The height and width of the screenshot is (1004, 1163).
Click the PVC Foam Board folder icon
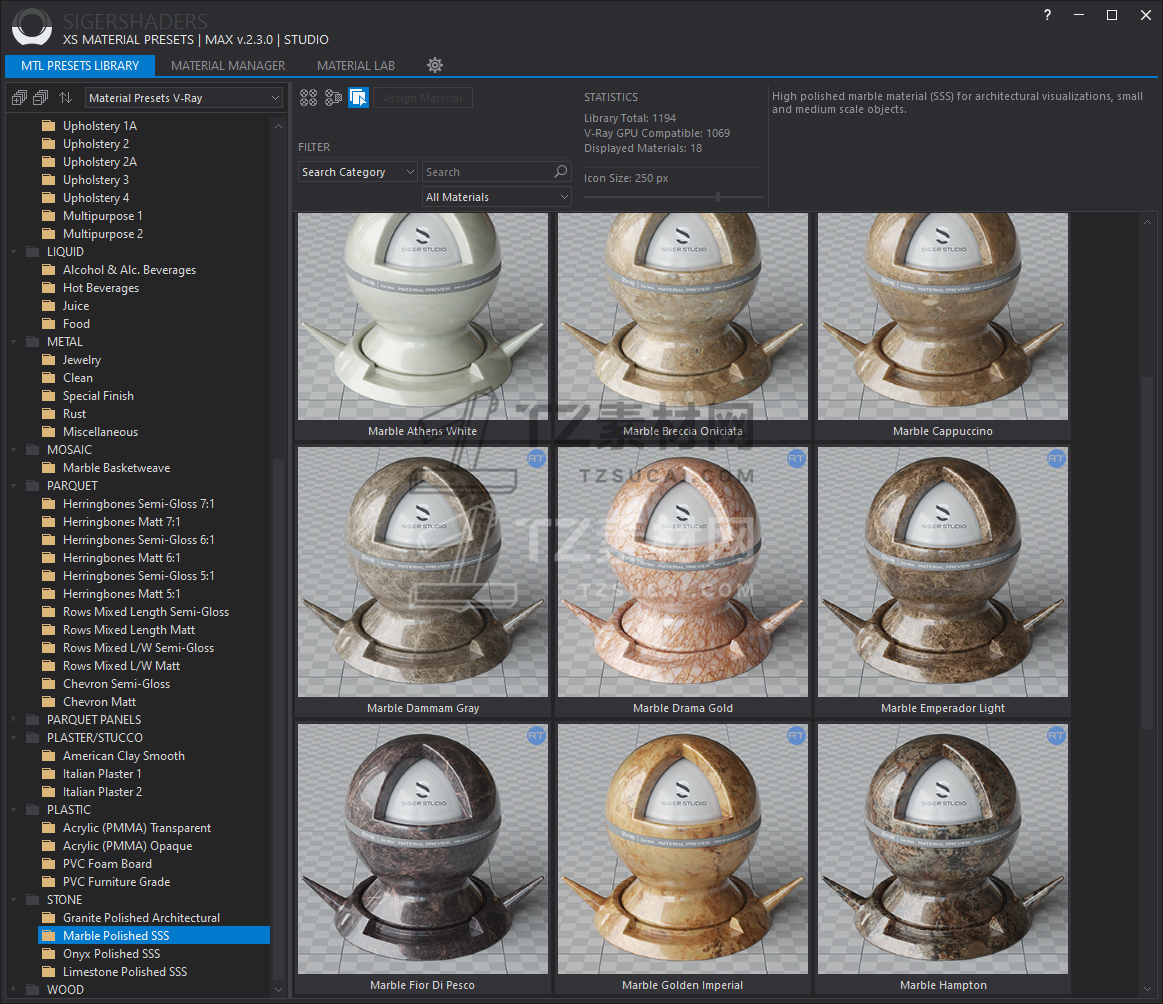tap(49, 864)
